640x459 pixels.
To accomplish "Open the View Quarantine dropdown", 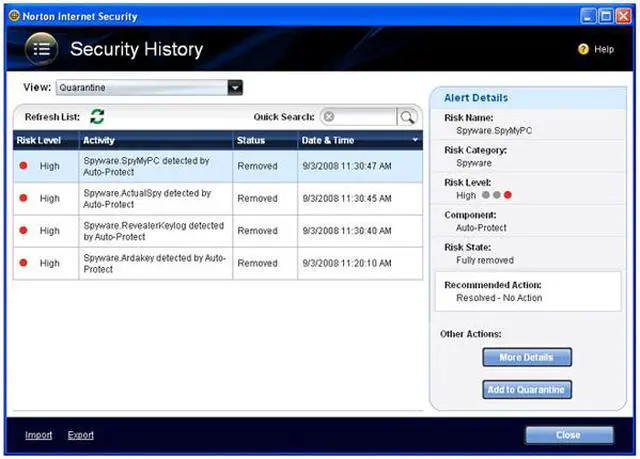I will click(235, 87).
